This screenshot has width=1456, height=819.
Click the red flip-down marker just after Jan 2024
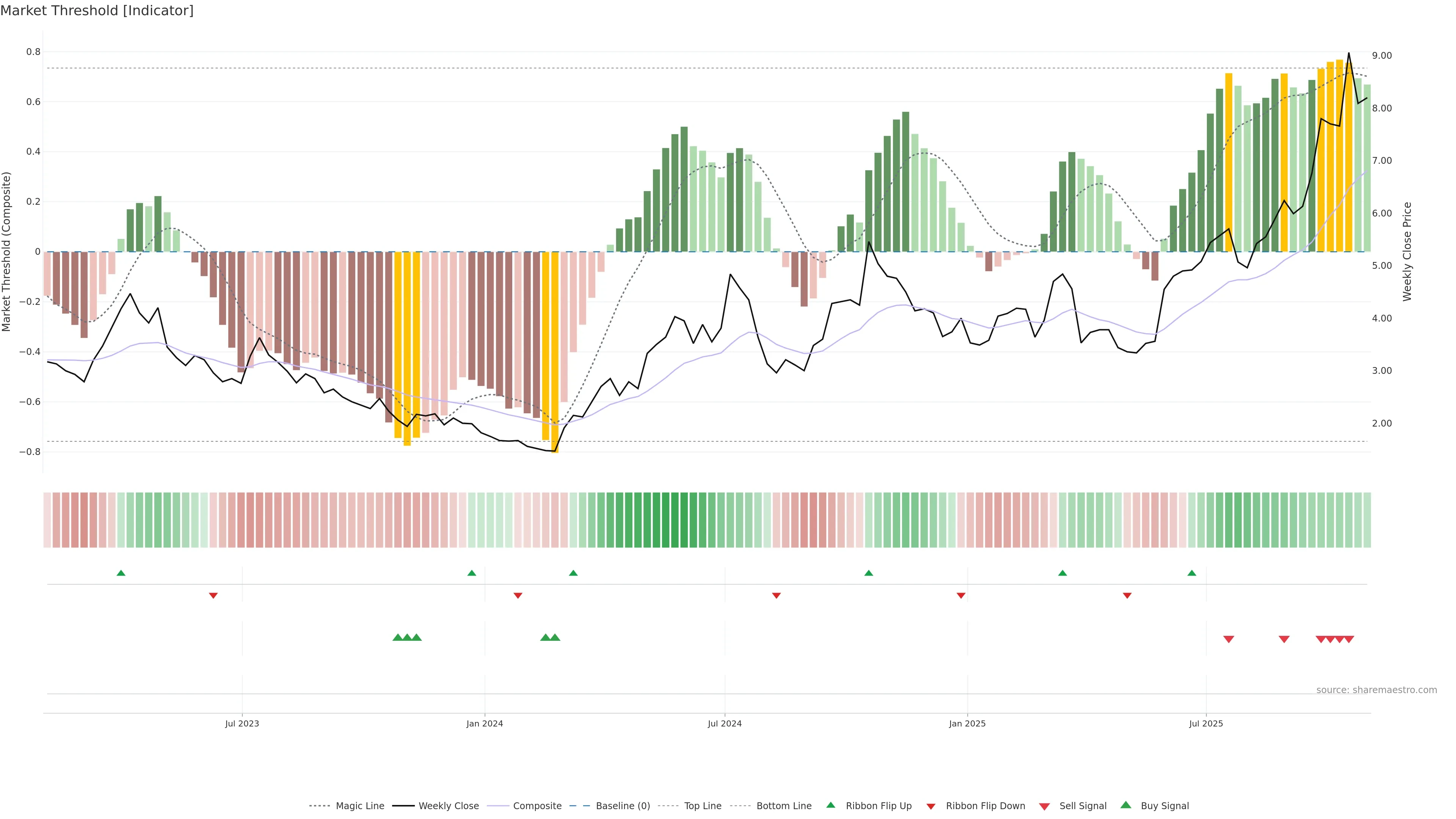click(518, 596)
